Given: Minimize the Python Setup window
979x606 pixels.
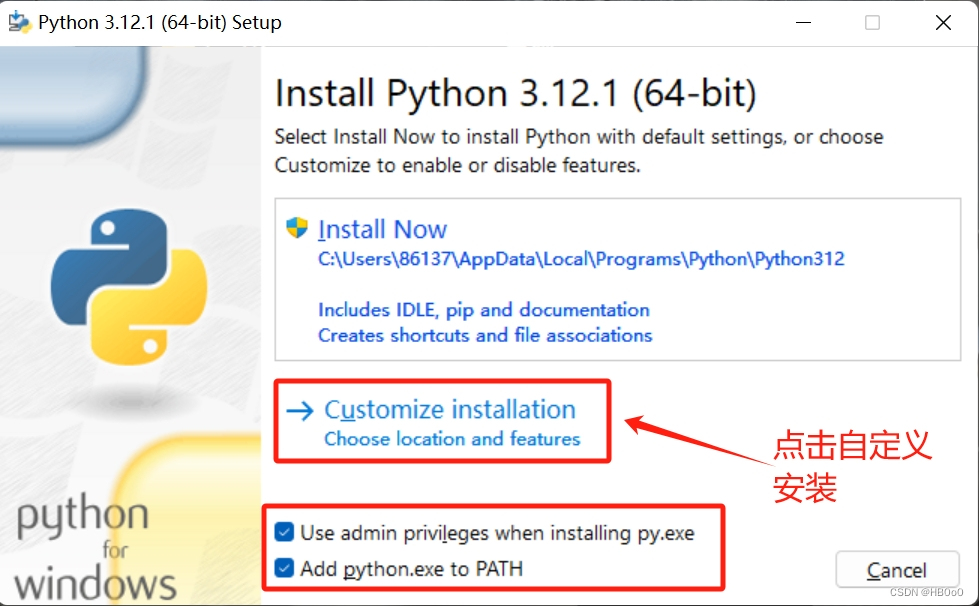Looking at the screenshot, I should pos(804,22).
